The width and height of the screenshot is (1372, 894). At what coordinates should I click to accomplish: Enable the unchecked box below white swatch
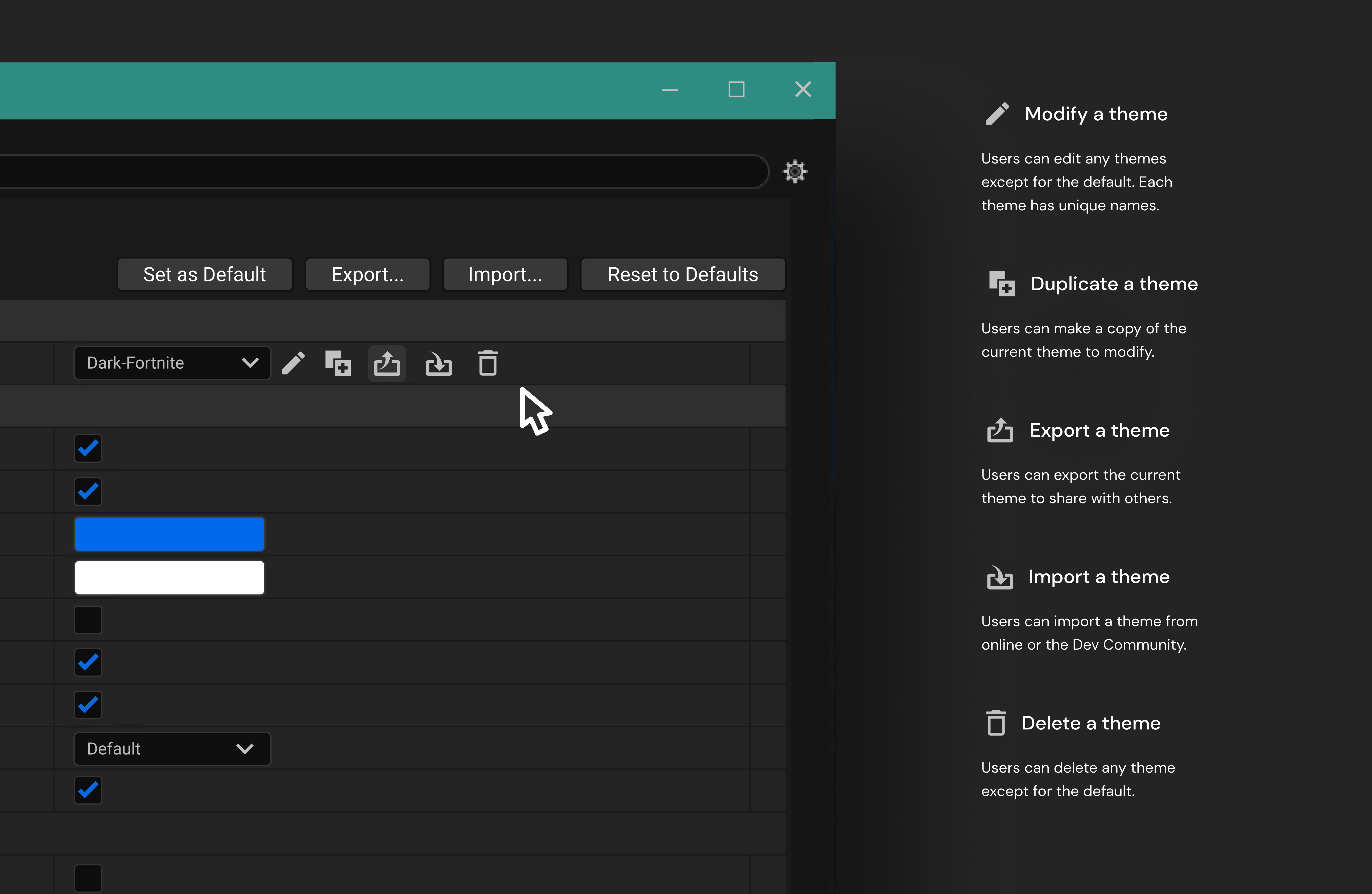pyautogui.click(x=88, y=620)
